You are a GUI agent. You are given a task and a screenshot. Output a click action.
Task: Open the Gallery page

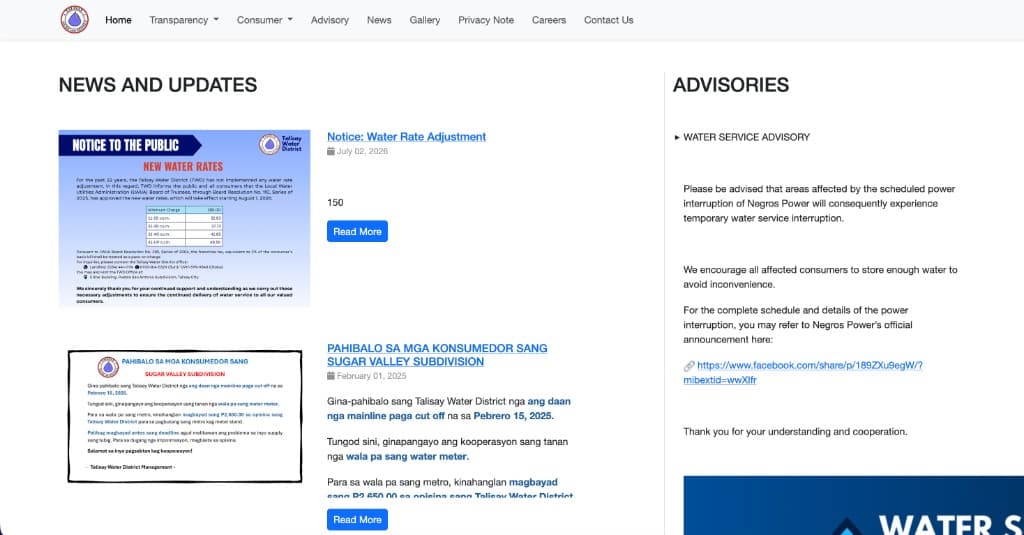point(424,20)
